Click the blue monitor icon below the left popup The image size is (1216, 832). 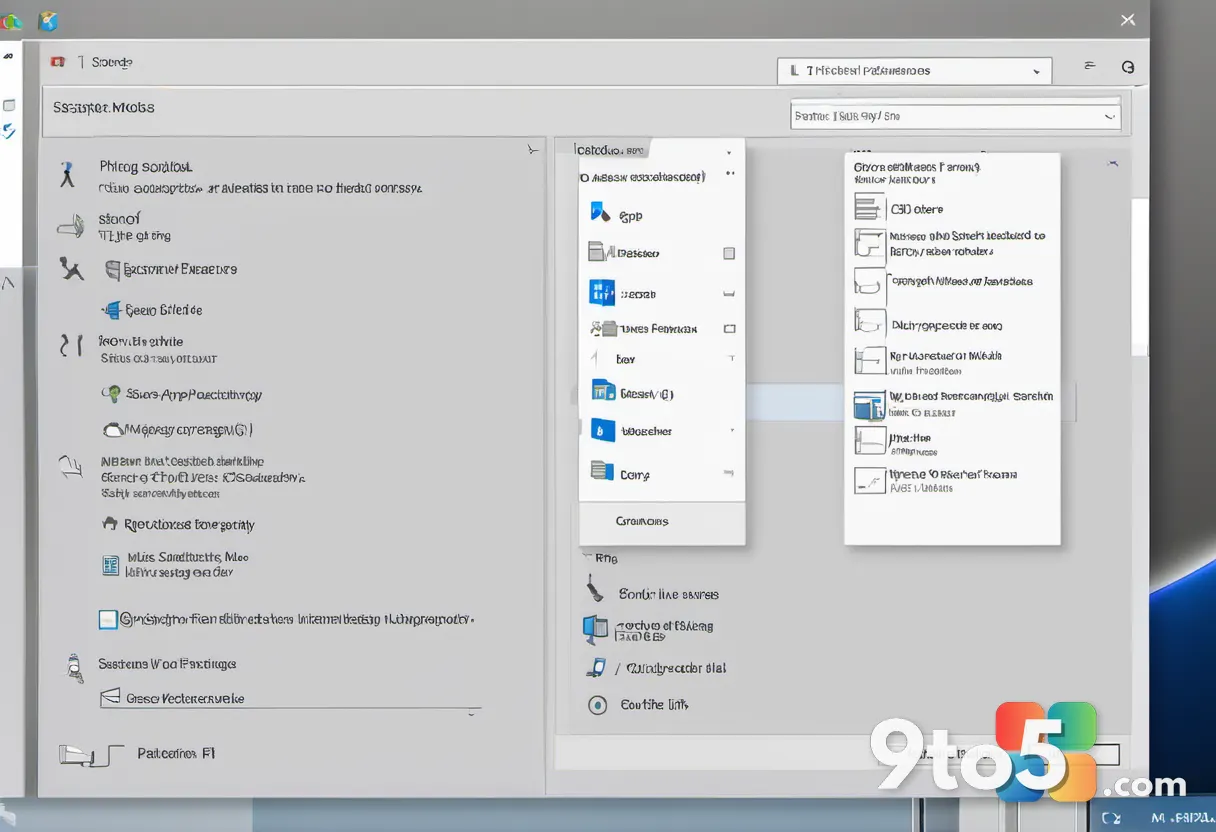coord(595,629)
